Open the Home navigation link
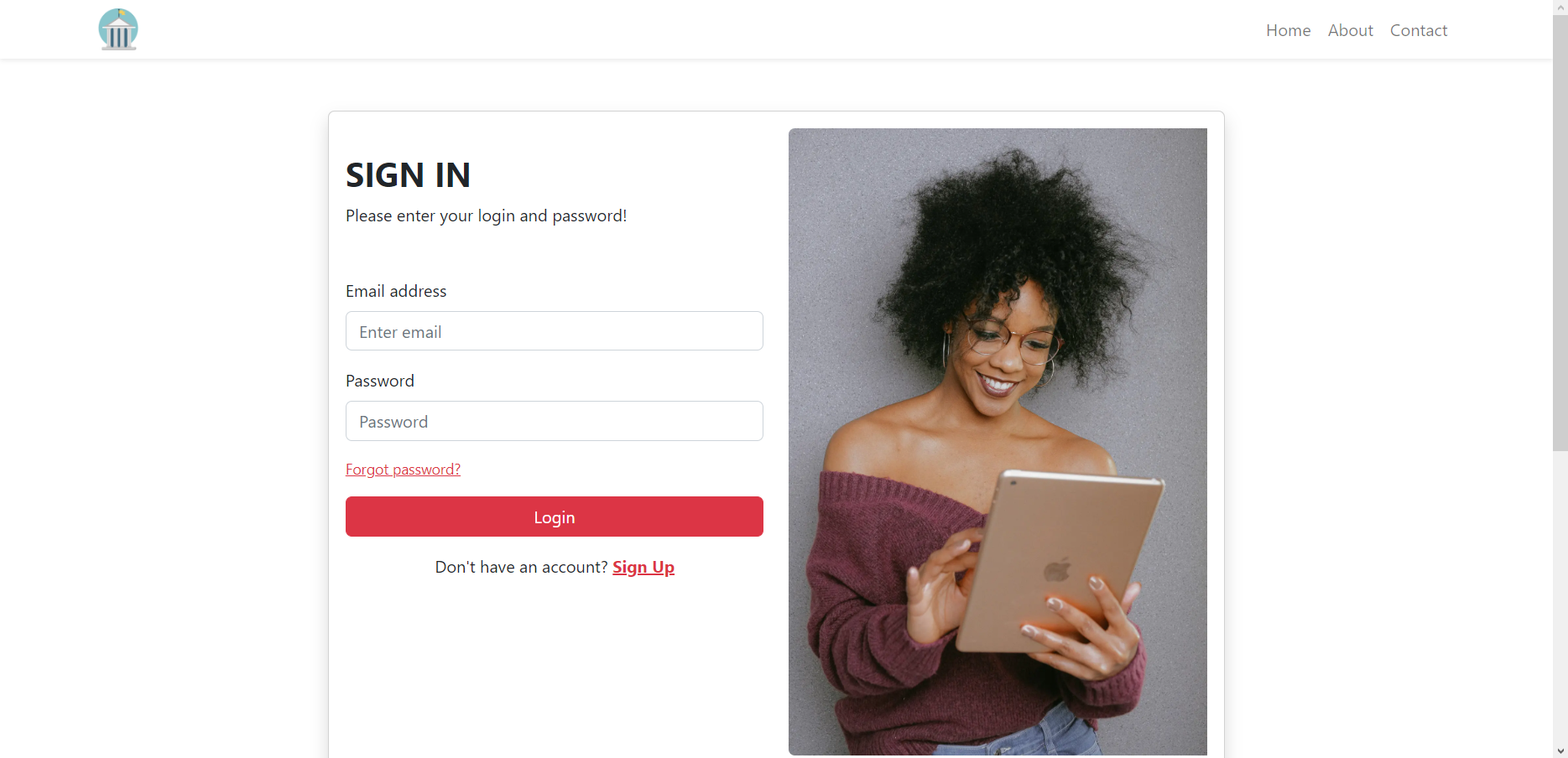 tap(1288, 30)
